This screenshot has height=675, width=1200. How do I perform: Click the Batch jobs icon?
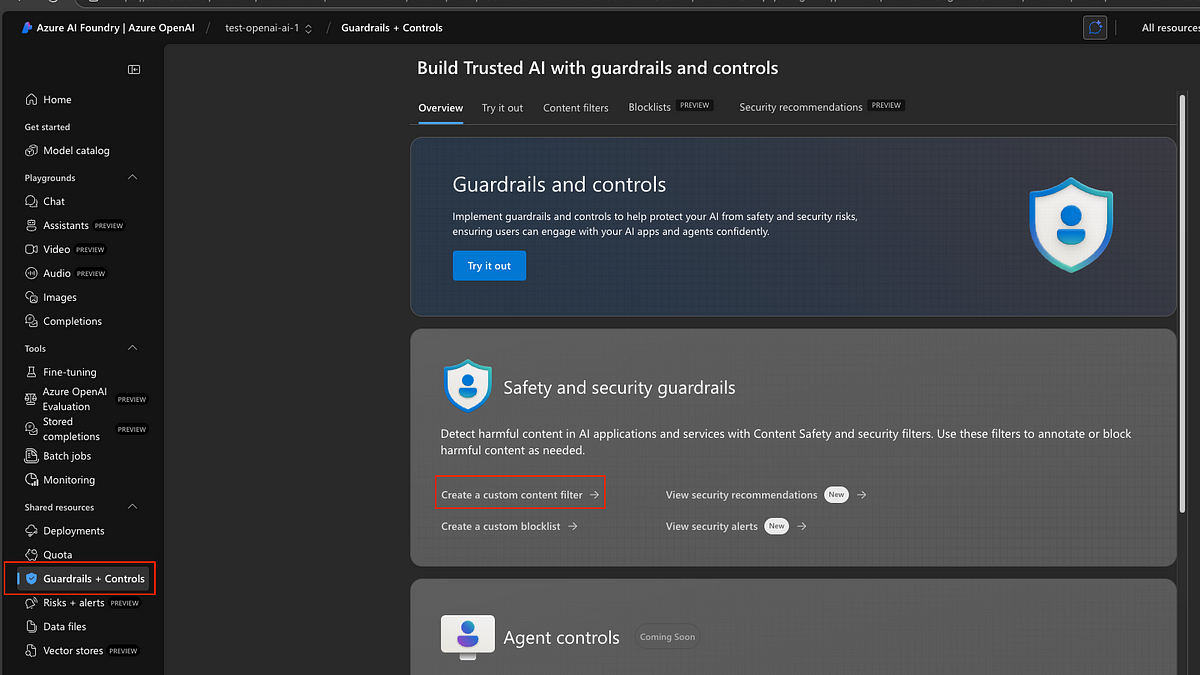[x=32, y=456]
